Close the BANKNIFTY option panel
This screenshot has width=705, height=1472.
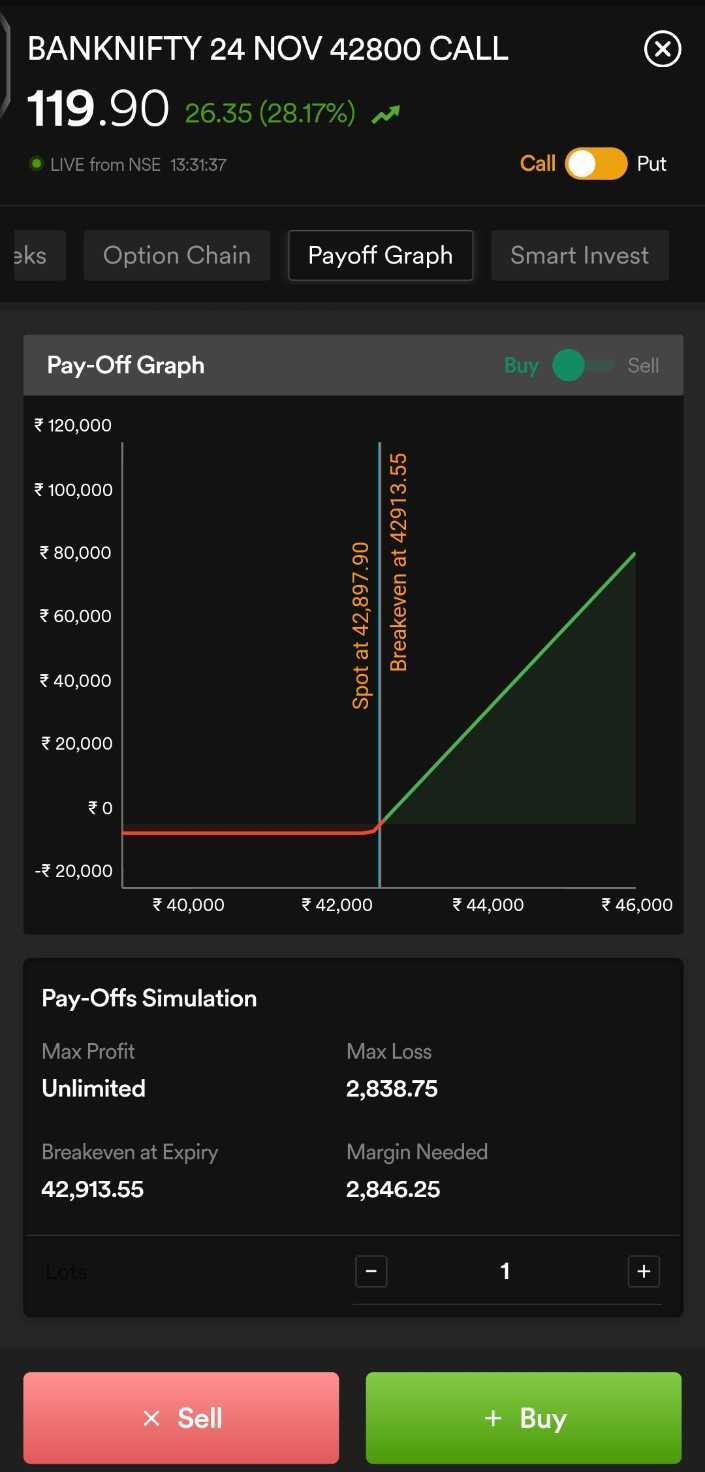[x=662, y=49]
